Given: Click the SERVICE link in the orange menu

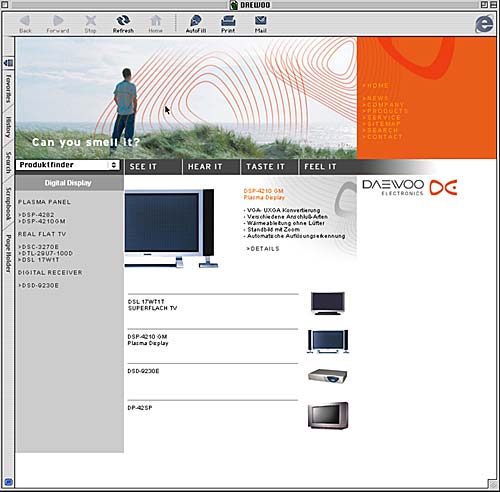Looking at the screenshot, I should pos(382,117).
